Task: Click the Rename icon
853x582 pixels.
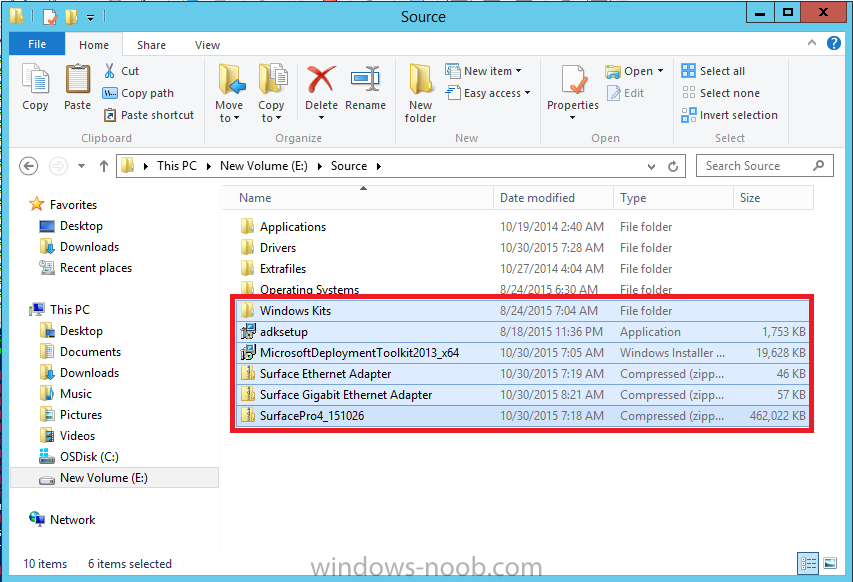Action: [365, 79]
